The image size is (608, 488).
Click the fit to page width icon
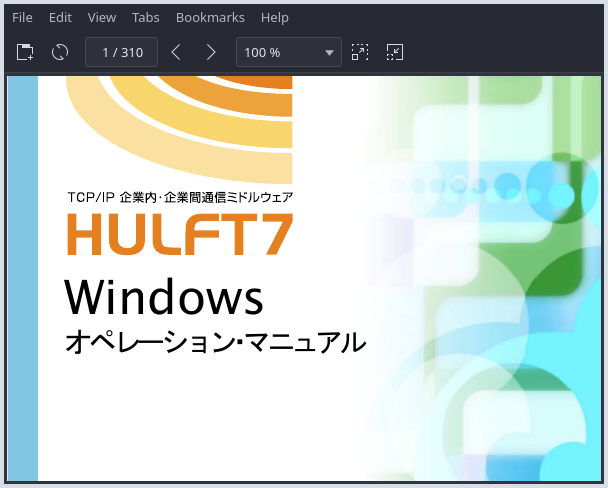click(x=360, y=52)
